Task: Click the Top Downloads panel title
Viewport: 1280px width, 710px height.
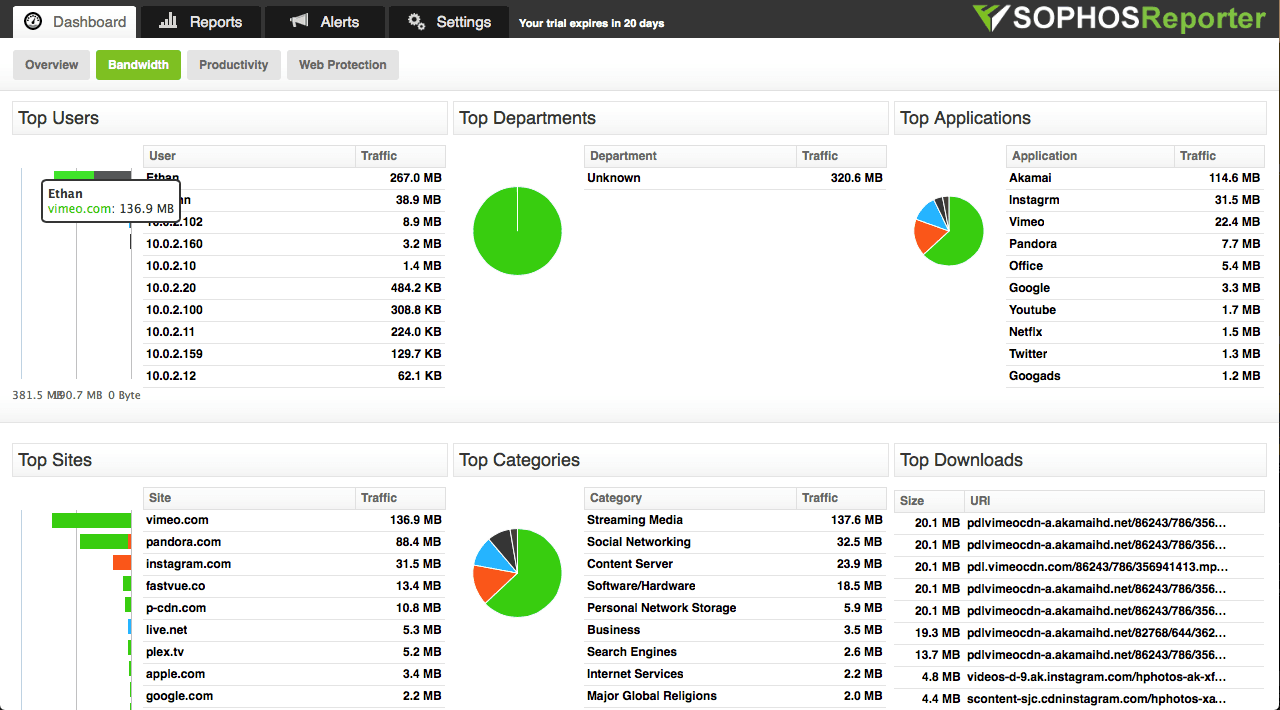Action: click(x=961, y=460)
